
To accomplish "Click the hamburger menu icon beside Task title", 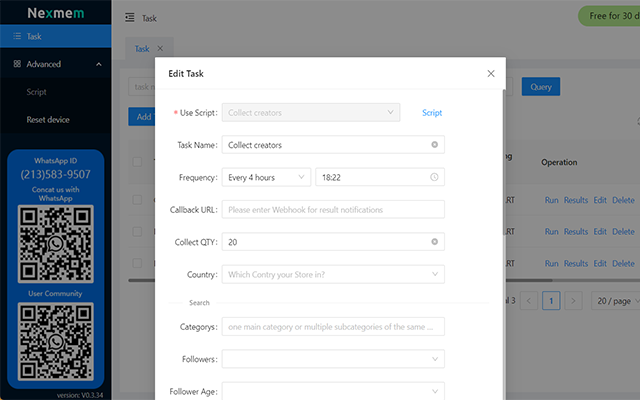I will [130, 18].
